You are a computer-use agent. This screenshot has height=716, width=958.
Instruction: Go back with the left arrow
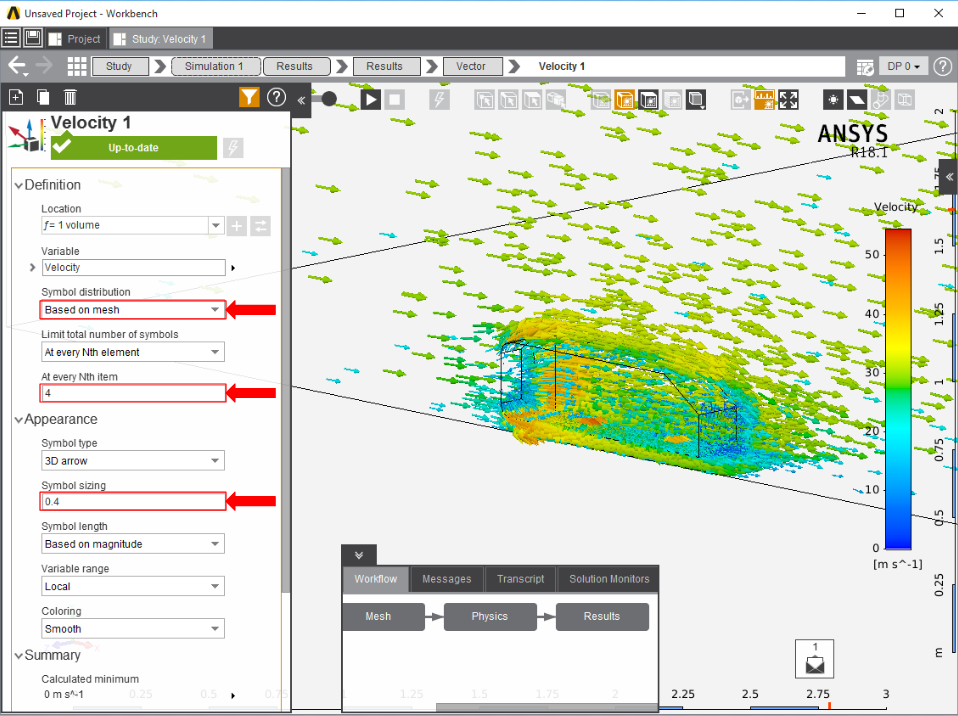click(17, 65)
